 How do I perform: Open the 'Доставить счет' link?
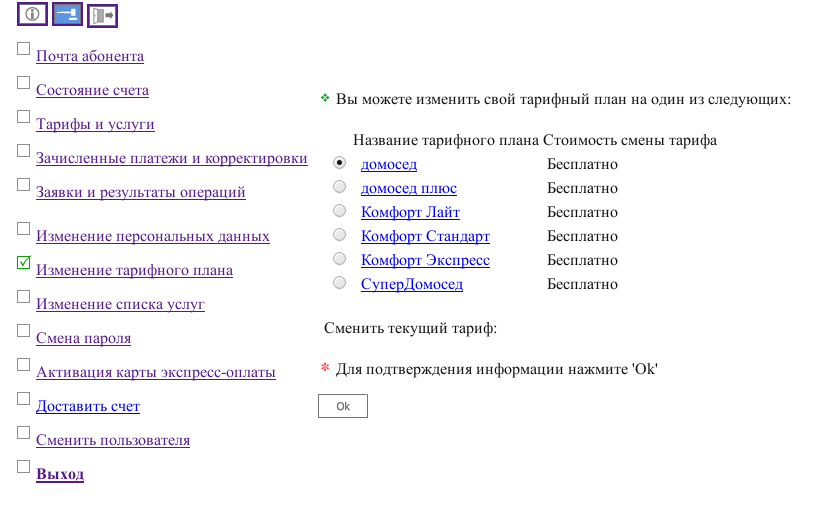(x=88, y=406)
